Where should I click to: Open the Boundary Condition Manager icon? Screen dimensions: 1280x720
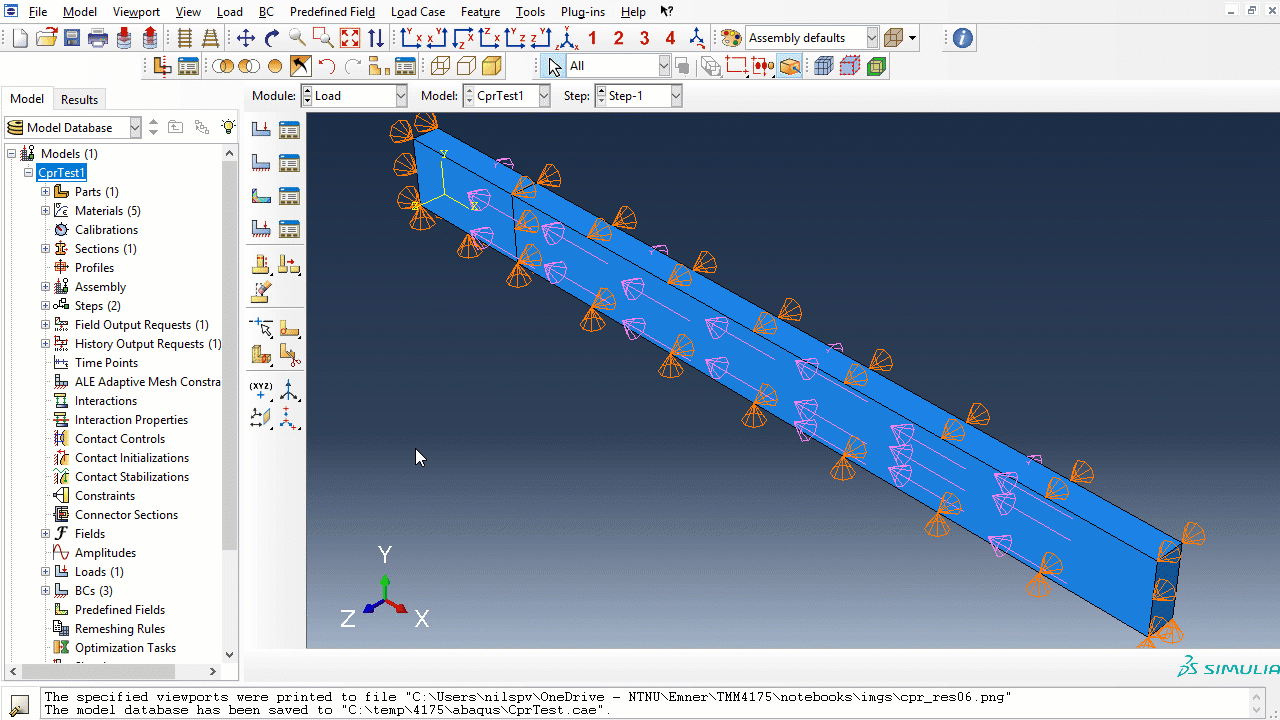(x=290, y=163)
